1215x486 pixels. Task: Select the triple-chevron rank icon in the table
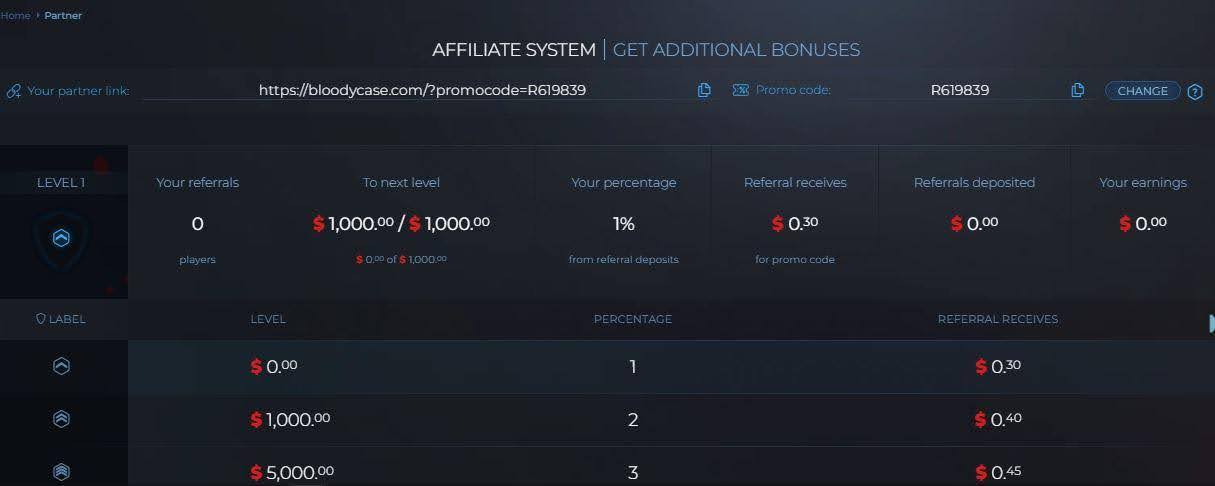click(62, 472)
